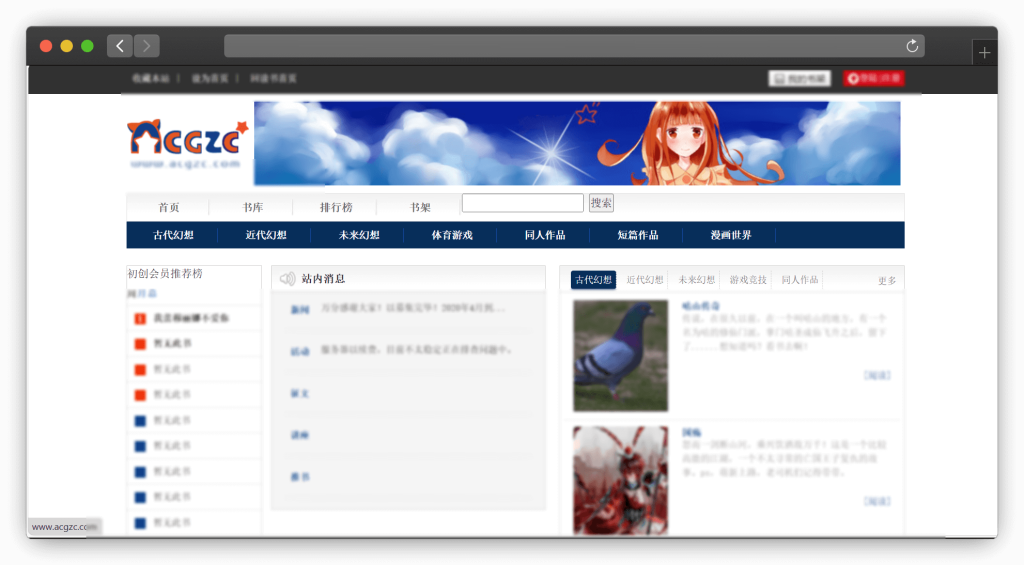Click the top-ranked book title in 推荐榜
The image size is (1024, 565).
click(x=191, y=318)
